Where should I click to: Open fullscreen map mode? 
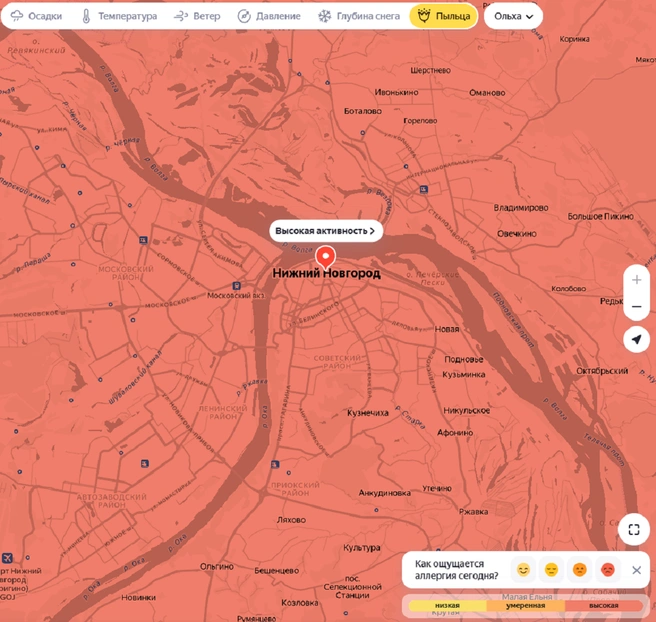634,529
